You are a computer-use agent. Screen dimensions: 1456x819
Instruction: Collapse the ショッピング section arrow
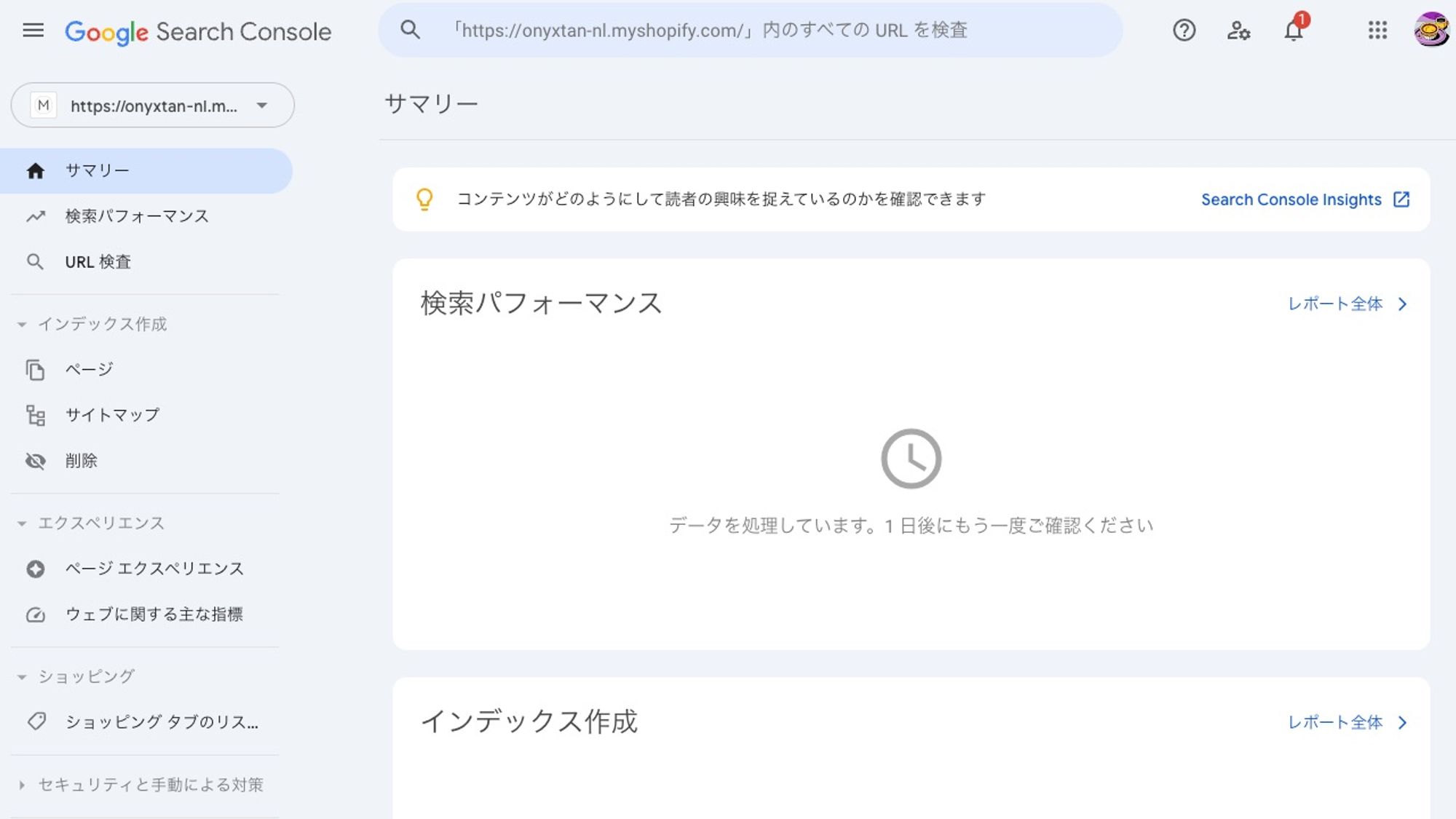22,677
